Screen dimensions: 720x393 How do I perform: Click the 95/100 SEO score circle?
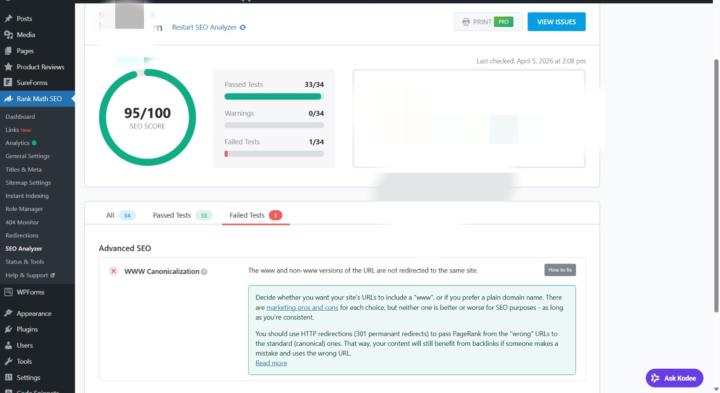[147, 118]
